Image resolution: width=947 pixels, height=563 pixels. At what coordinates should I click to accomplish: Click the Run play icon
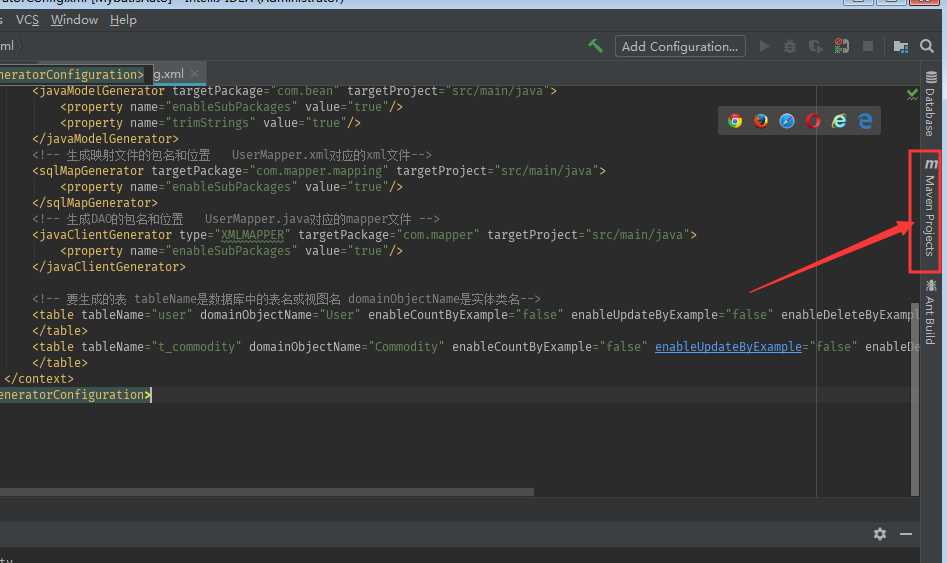764,46
